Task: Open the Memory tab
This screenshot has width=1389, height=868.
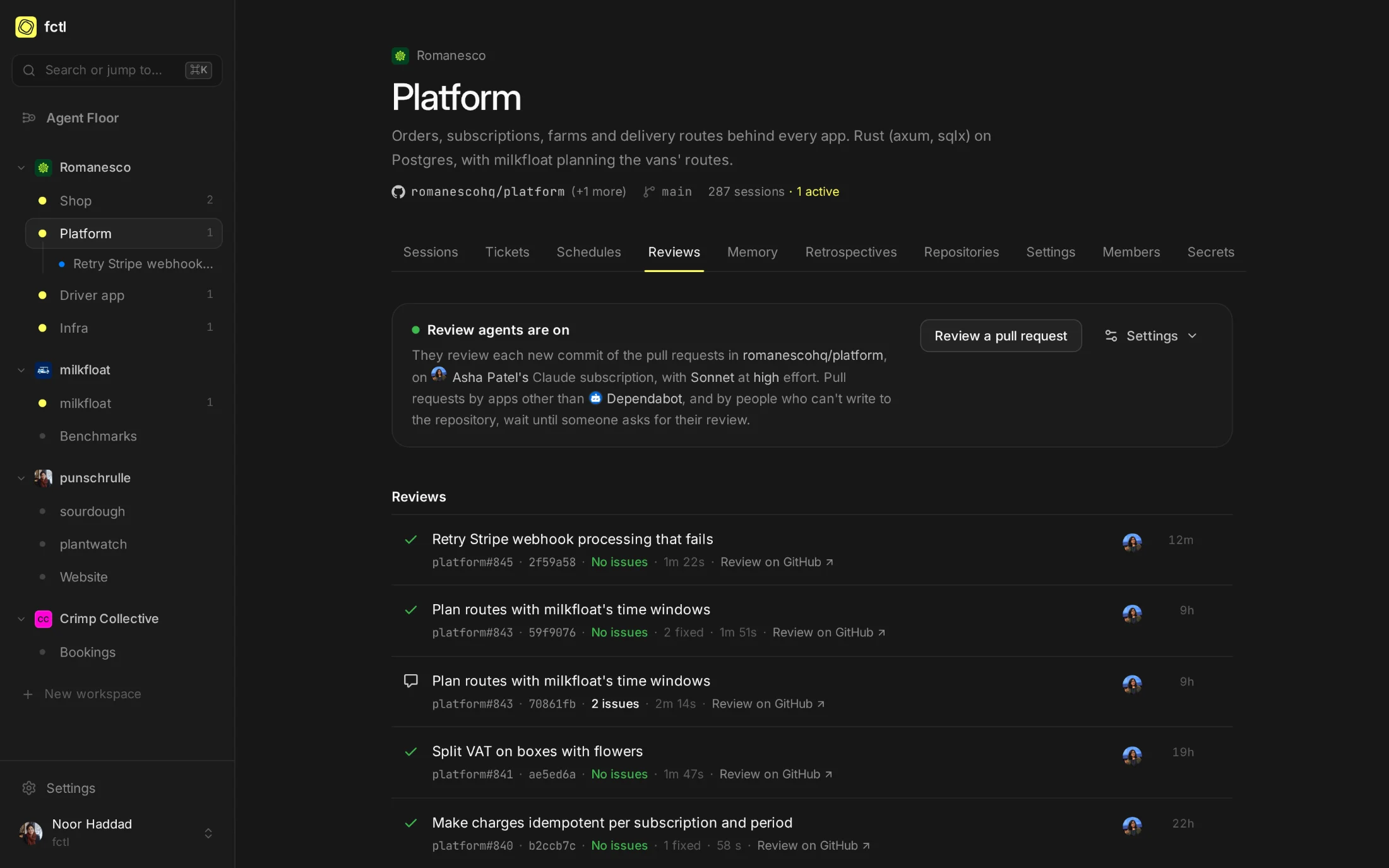Action: click(752, 252)
